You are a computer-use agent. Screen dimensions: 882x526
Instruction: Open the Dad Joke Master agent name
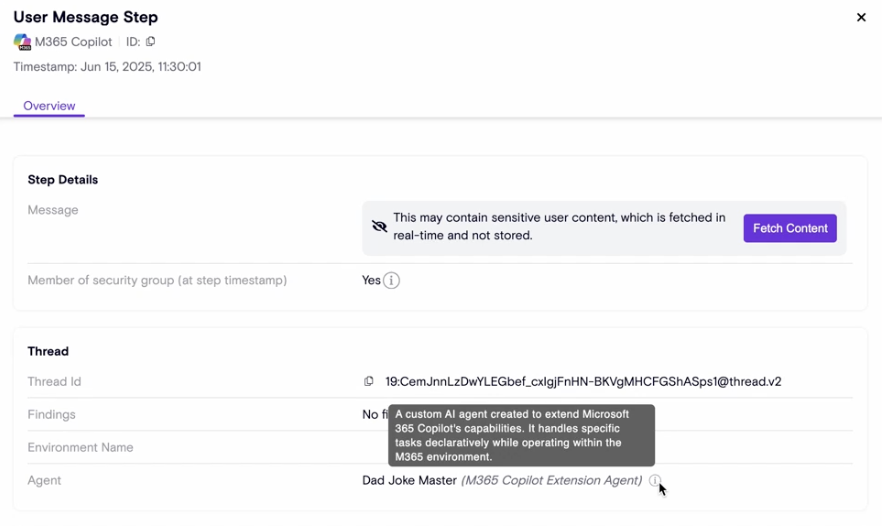pyautogui.click(x=409, y=481)
